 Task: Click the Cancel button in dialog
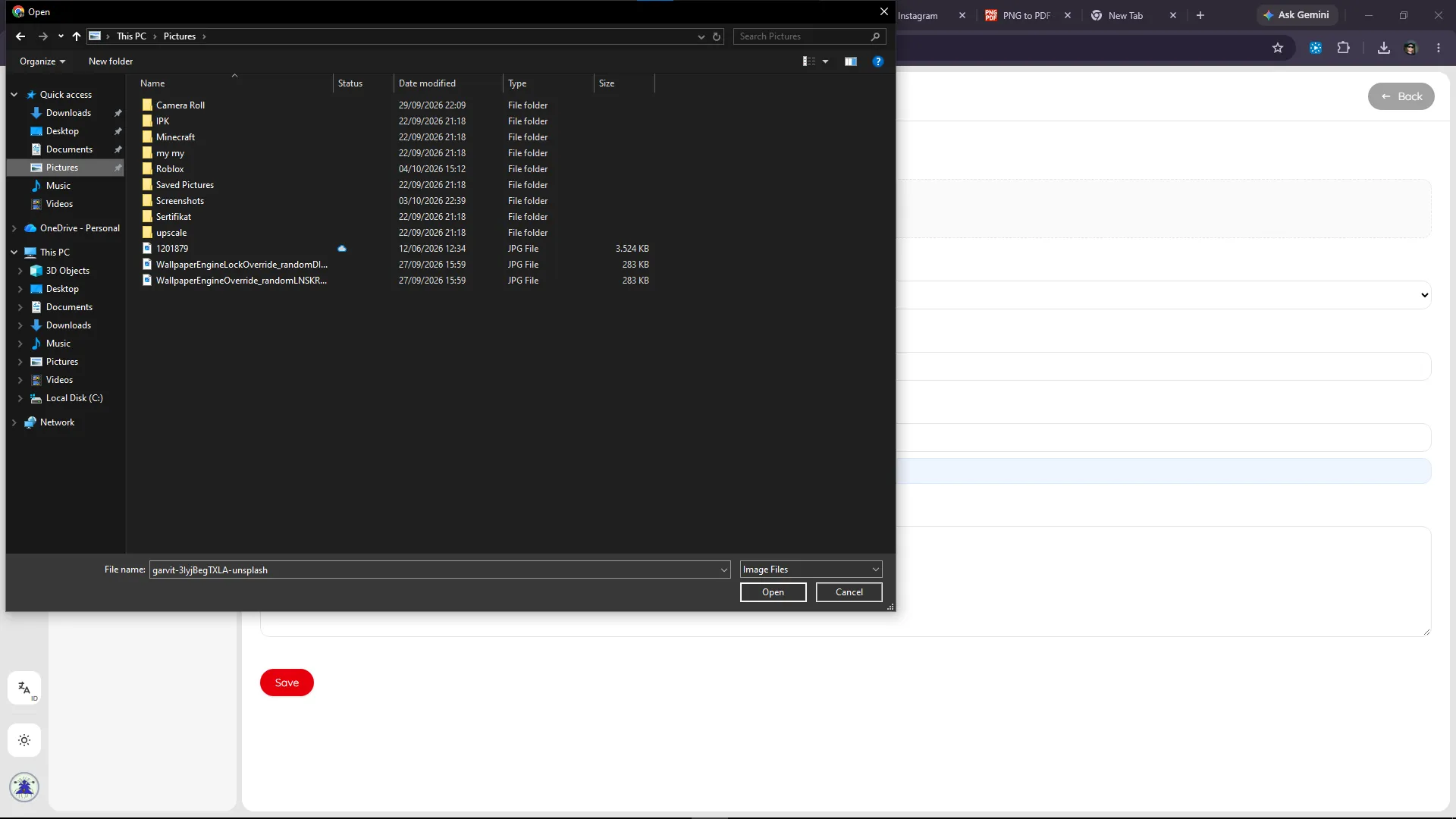pyautogui.click(x=849, y=592)
